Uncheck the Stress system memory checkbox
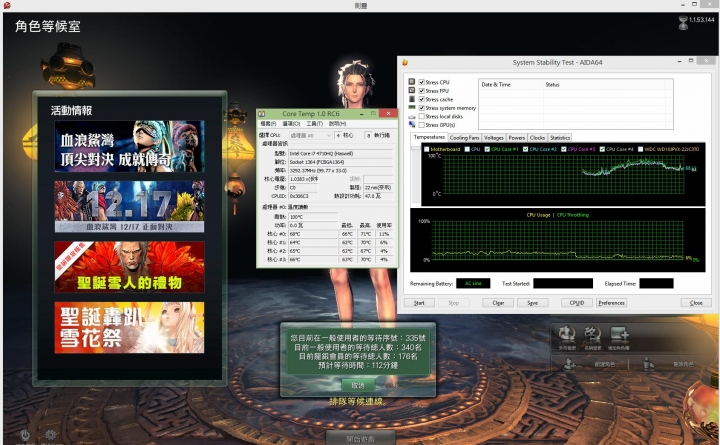 point(422,108)
